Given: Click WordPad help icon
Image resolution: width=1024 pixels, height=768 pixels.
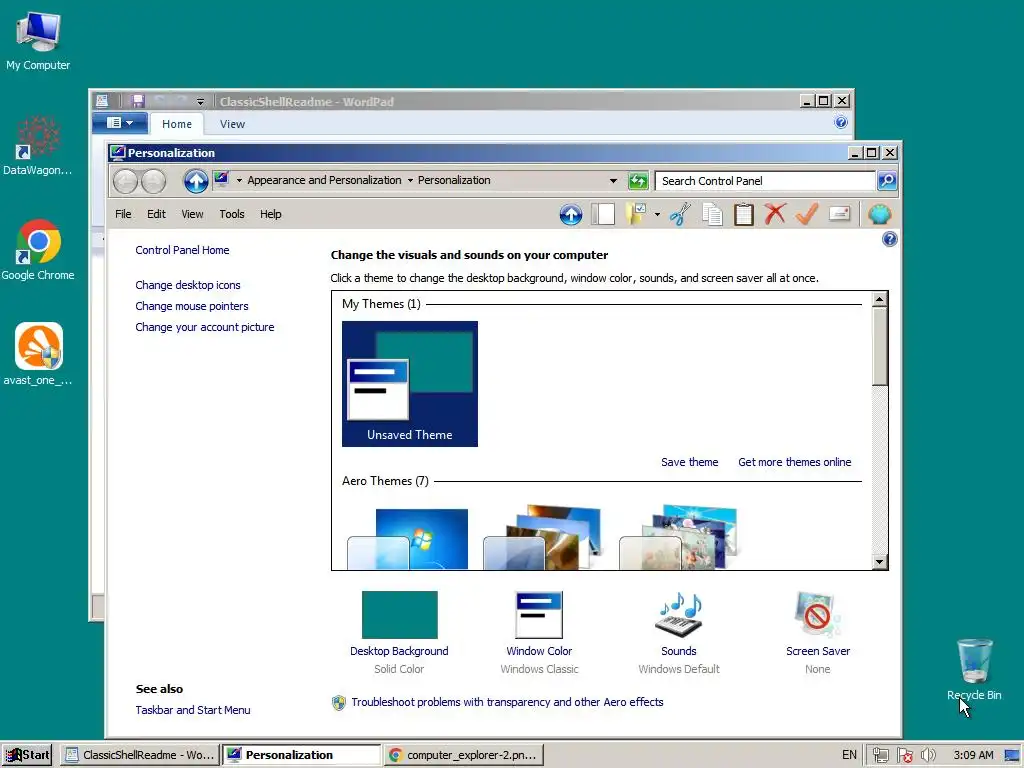Looking at the screenshot, I should click(x=841, y=122).
